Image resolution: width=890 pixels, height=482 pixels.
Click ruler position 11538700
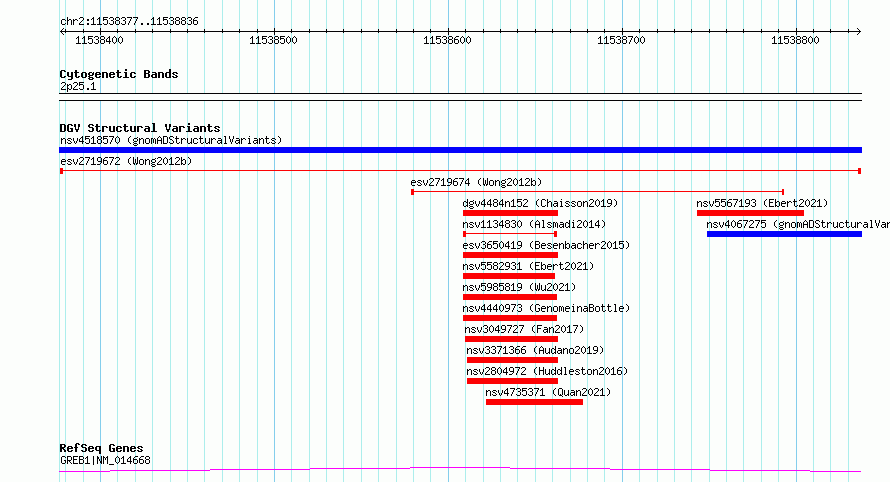tap(621, 40)
